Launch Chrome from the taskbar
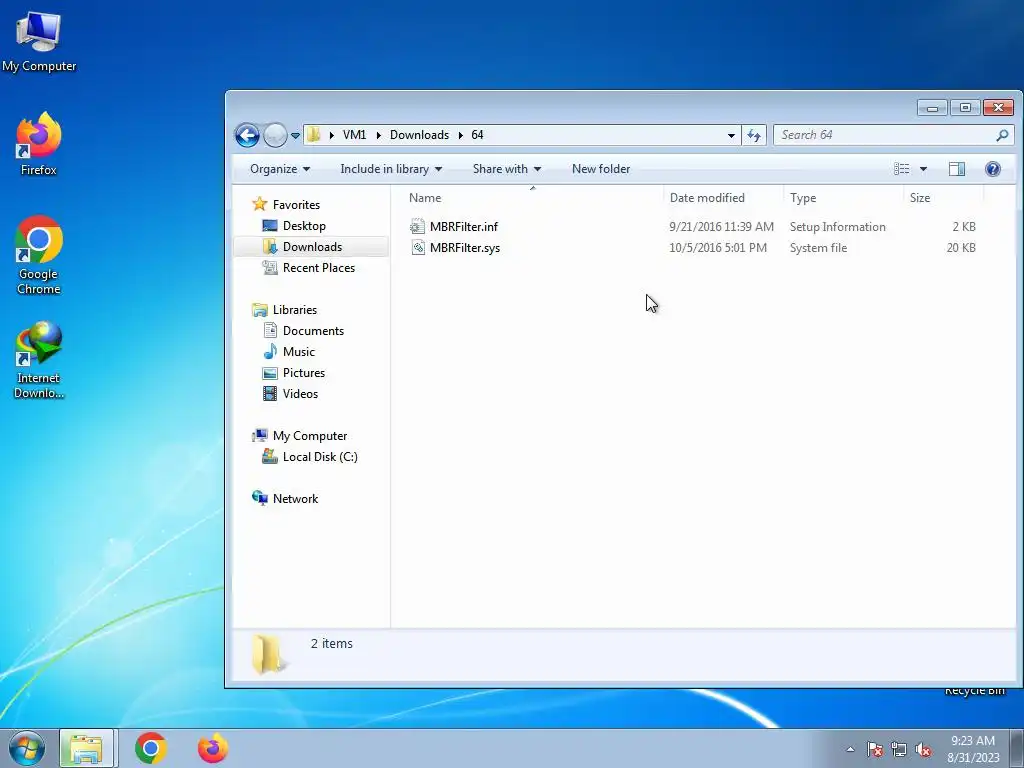 151,748
